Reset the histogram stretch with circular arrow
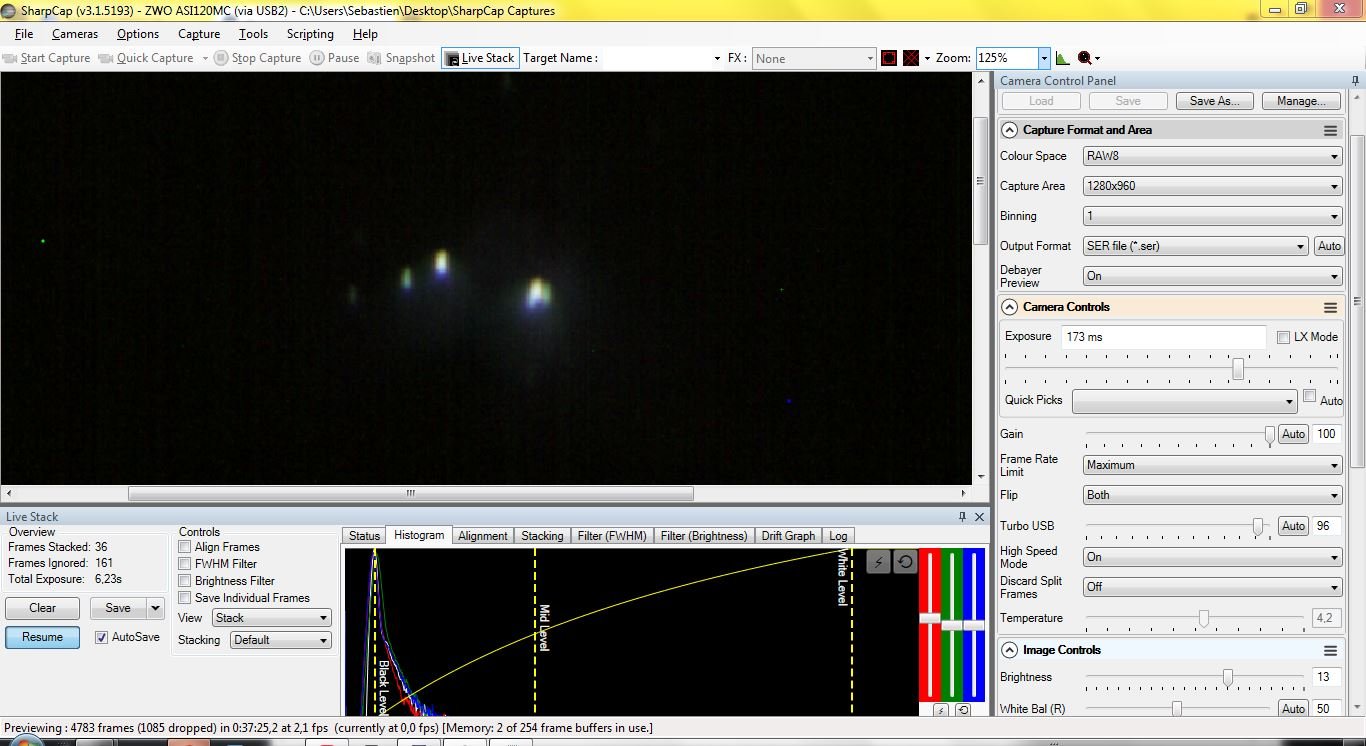Viewport: 1366px width, 746px height. [x=905, y=562]
